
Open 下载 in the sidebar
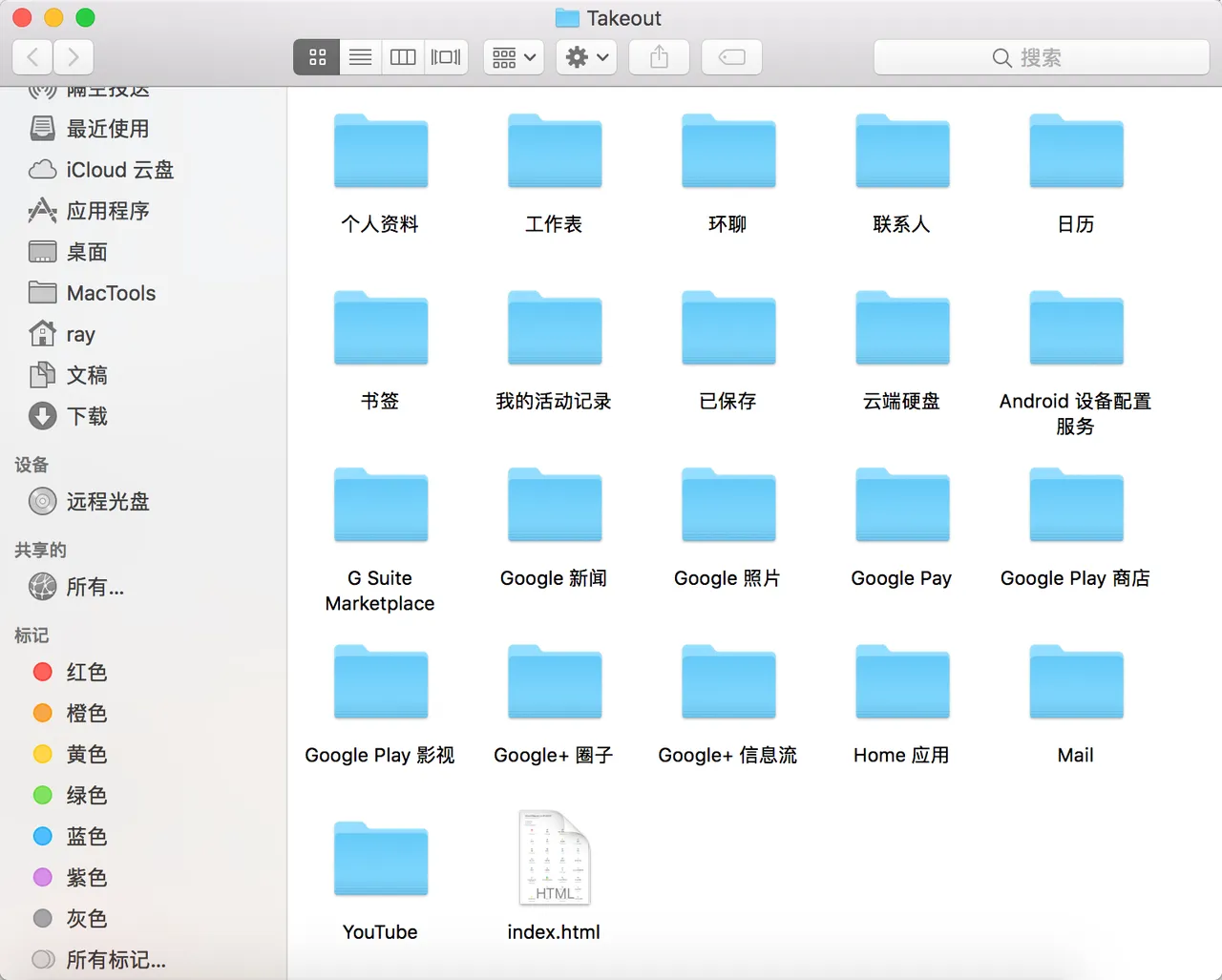coord(68,416)
